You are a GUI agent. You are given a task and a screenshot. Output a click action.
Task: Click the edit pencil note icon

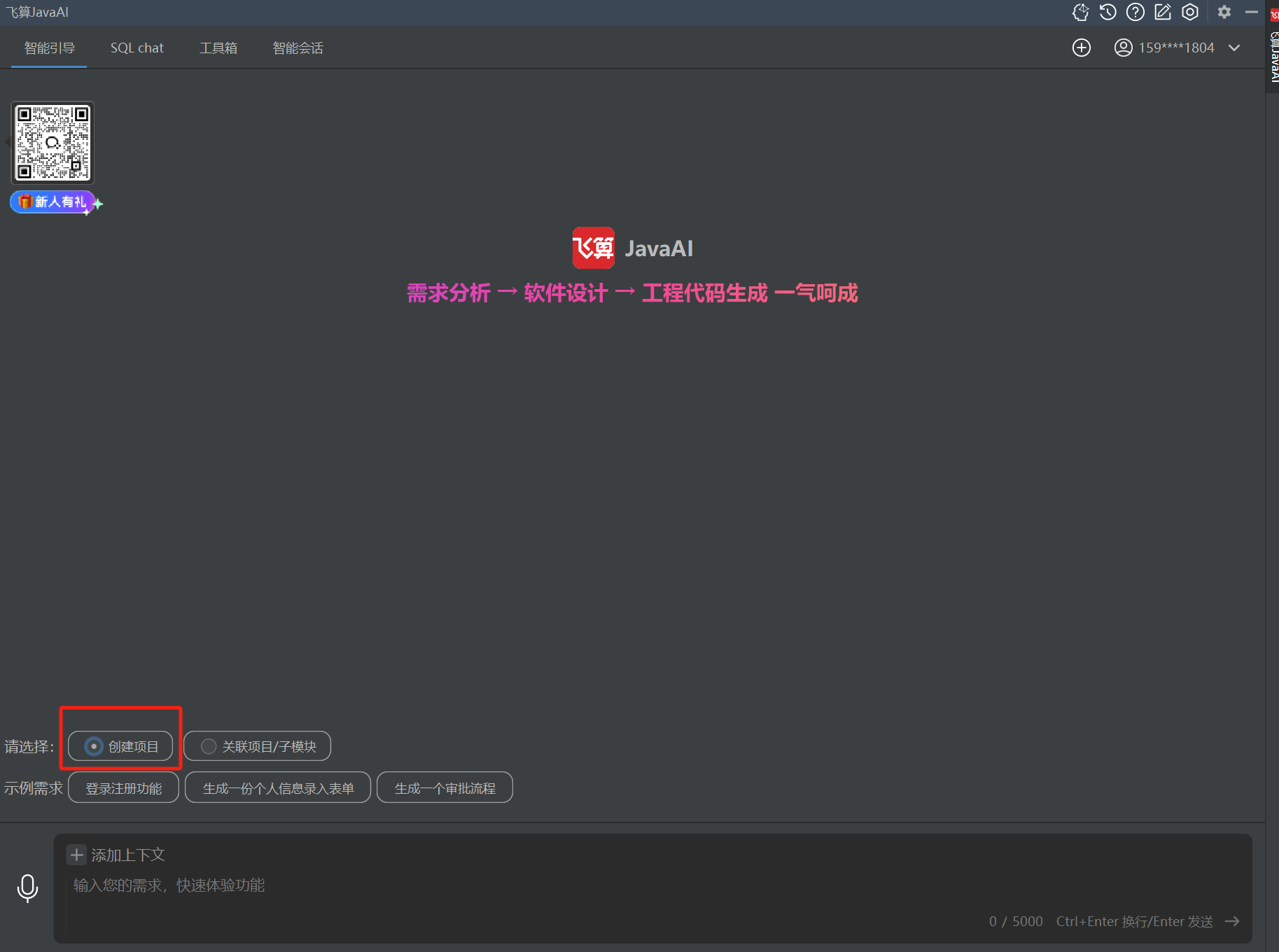coord(1163,12)
